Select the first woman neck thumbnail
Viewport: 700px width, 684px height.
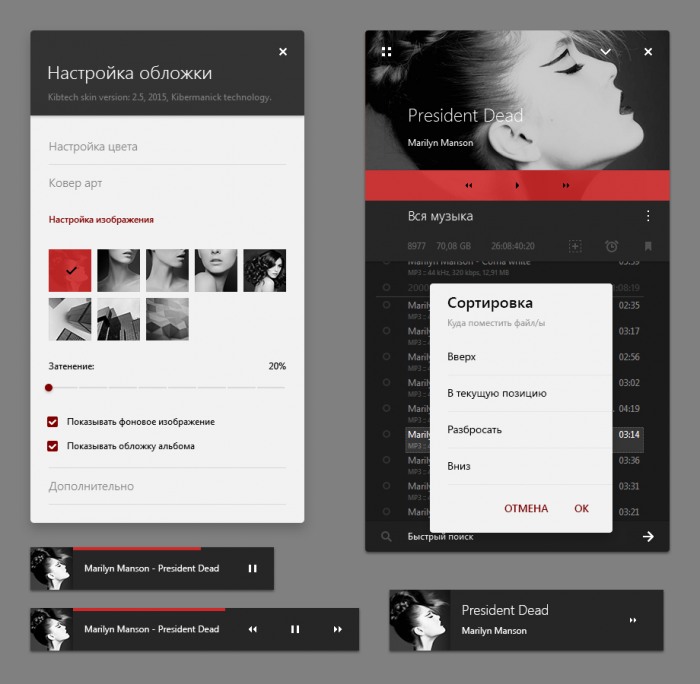coord(118,271)
